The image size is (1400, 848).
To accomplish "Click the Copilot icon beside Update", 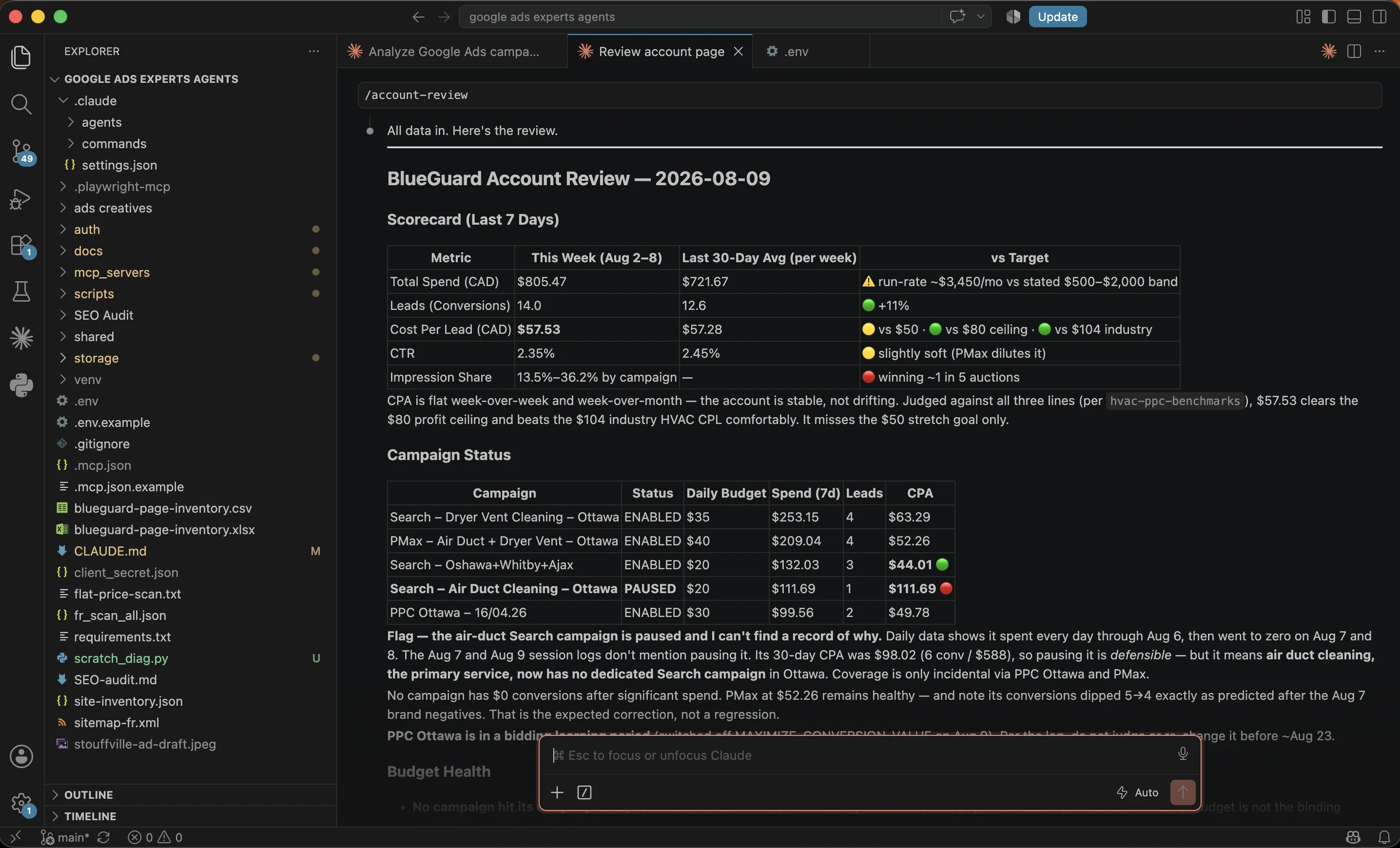I will tap(1013, 17).
